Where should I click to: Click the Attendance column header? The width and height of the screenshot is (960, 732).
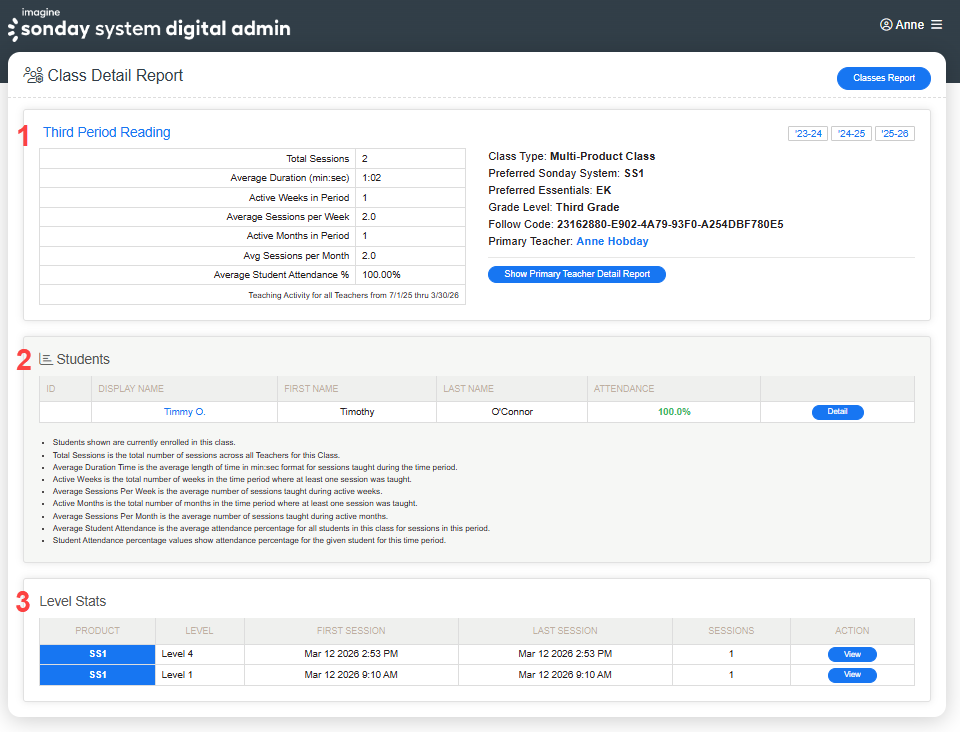(x=624, y=389)
